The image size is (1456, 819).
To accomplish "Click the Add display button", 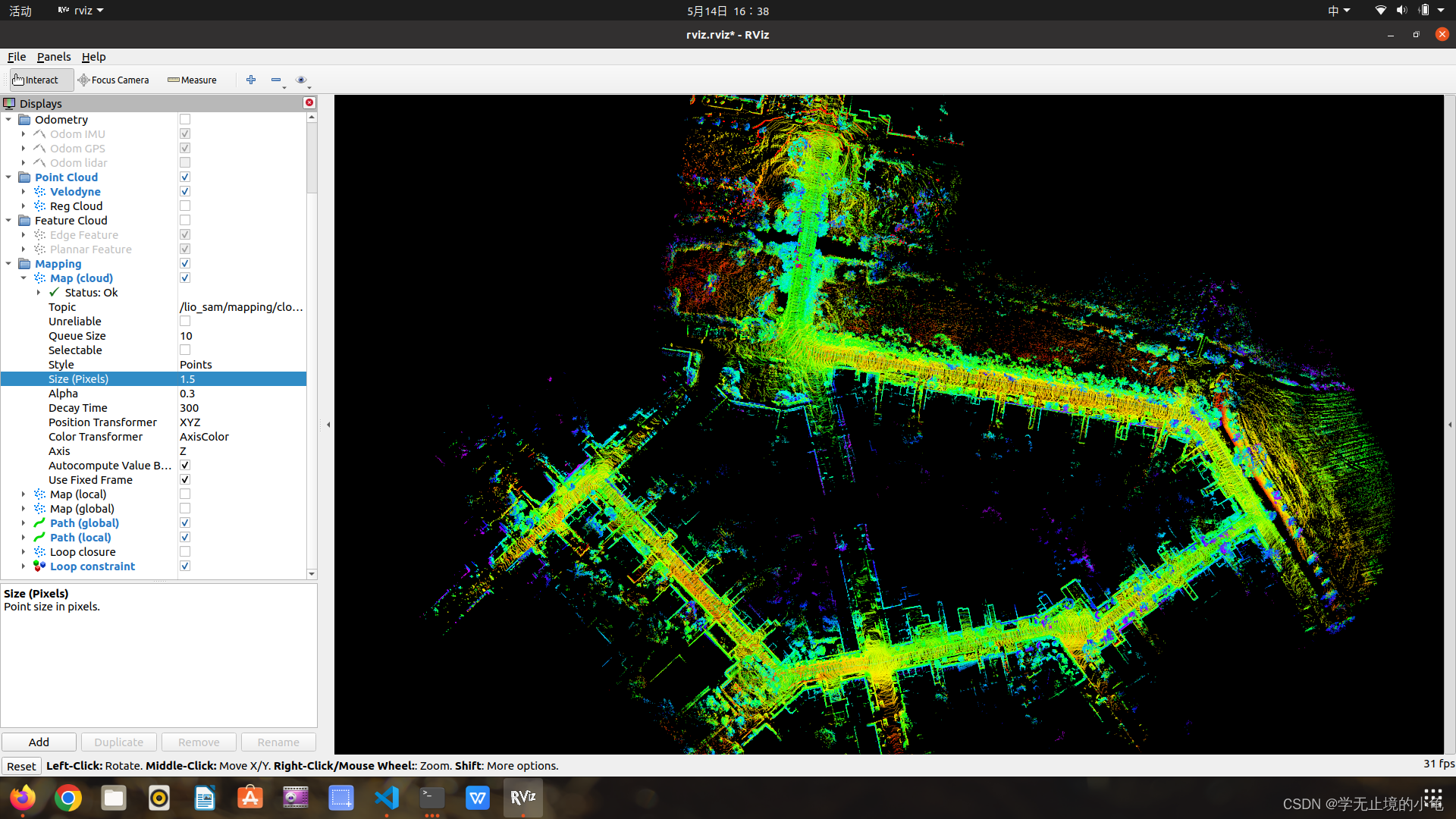I will pos(39,742).
